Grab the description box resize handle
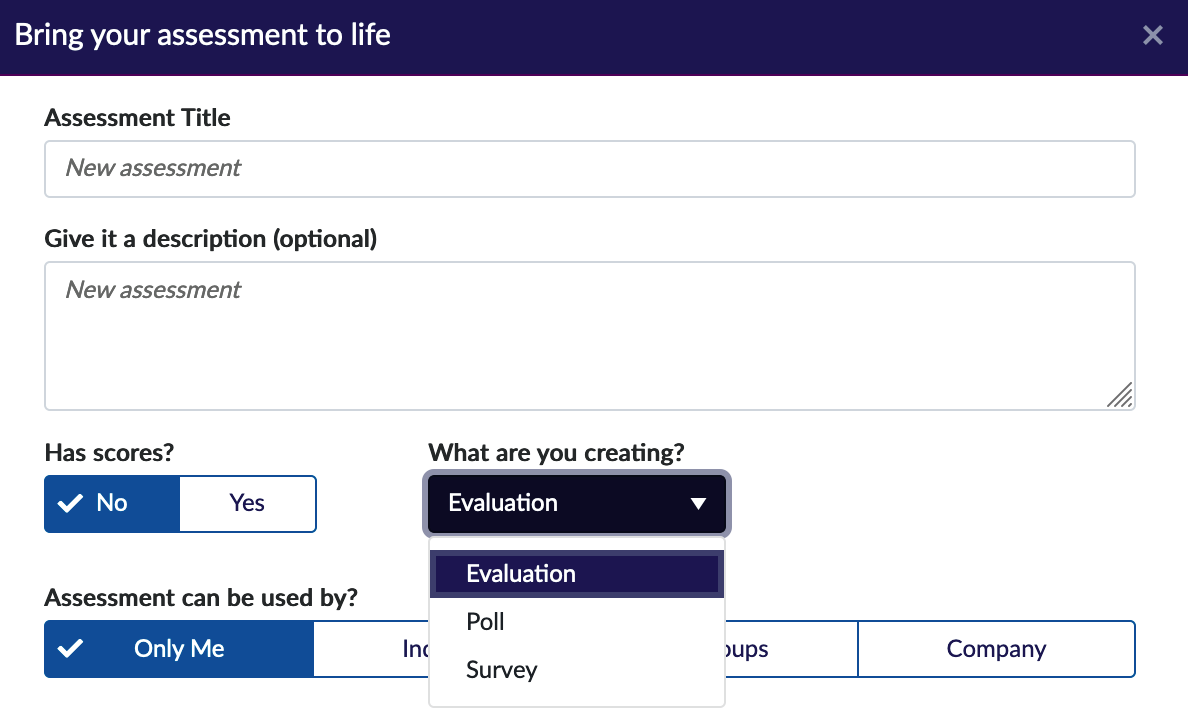The width and height of the screenshot is (1188, 726). (x=1120, y=396)
